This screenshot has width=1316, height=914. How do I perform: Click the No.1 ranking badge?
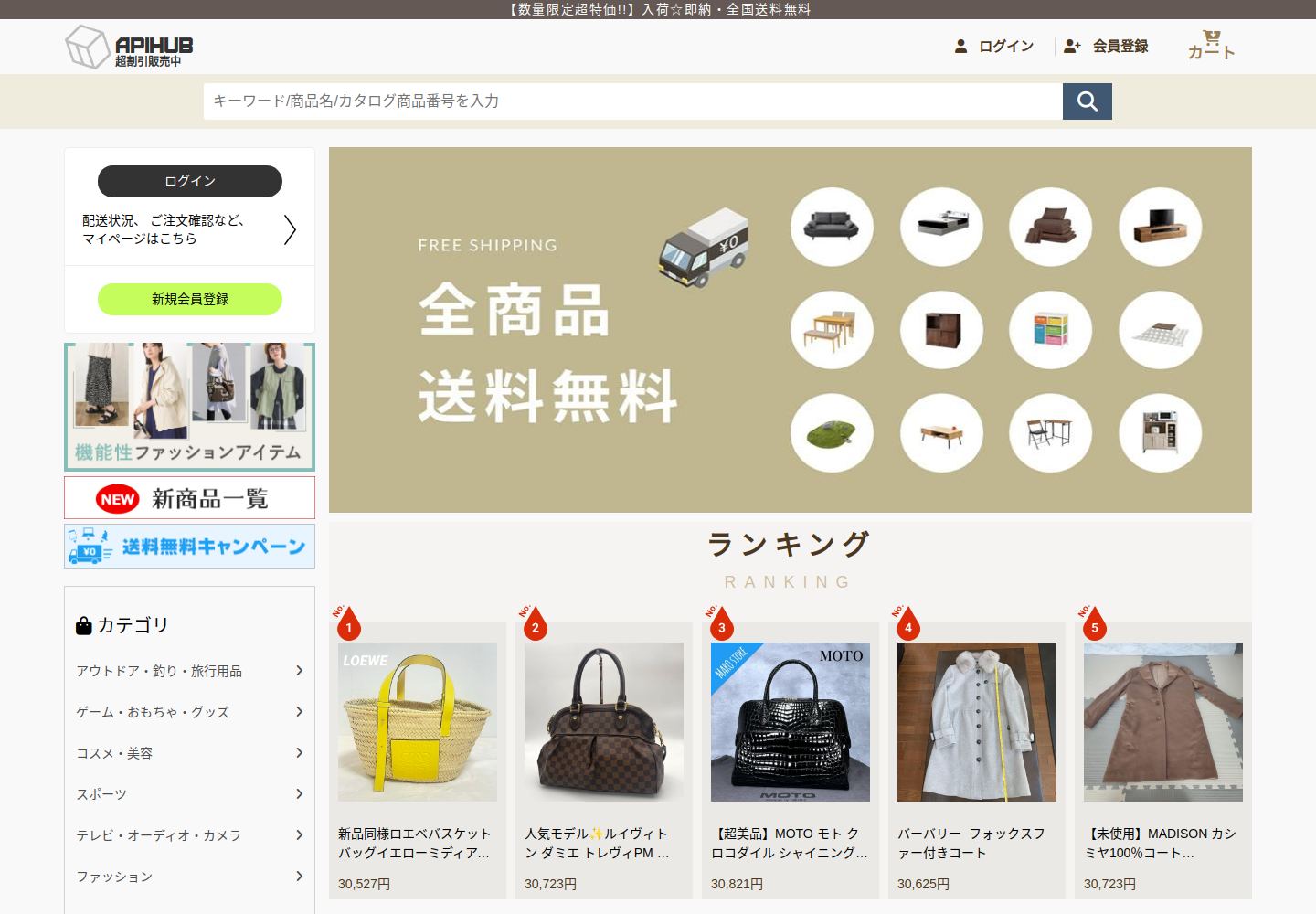(x=347, y=622)
